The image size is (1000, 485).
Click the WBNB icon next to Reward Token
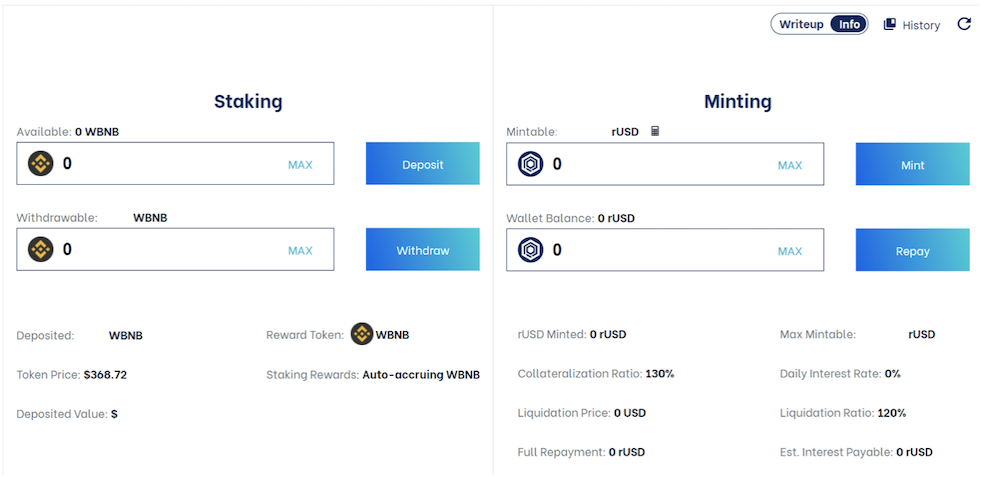coord(362,334)
